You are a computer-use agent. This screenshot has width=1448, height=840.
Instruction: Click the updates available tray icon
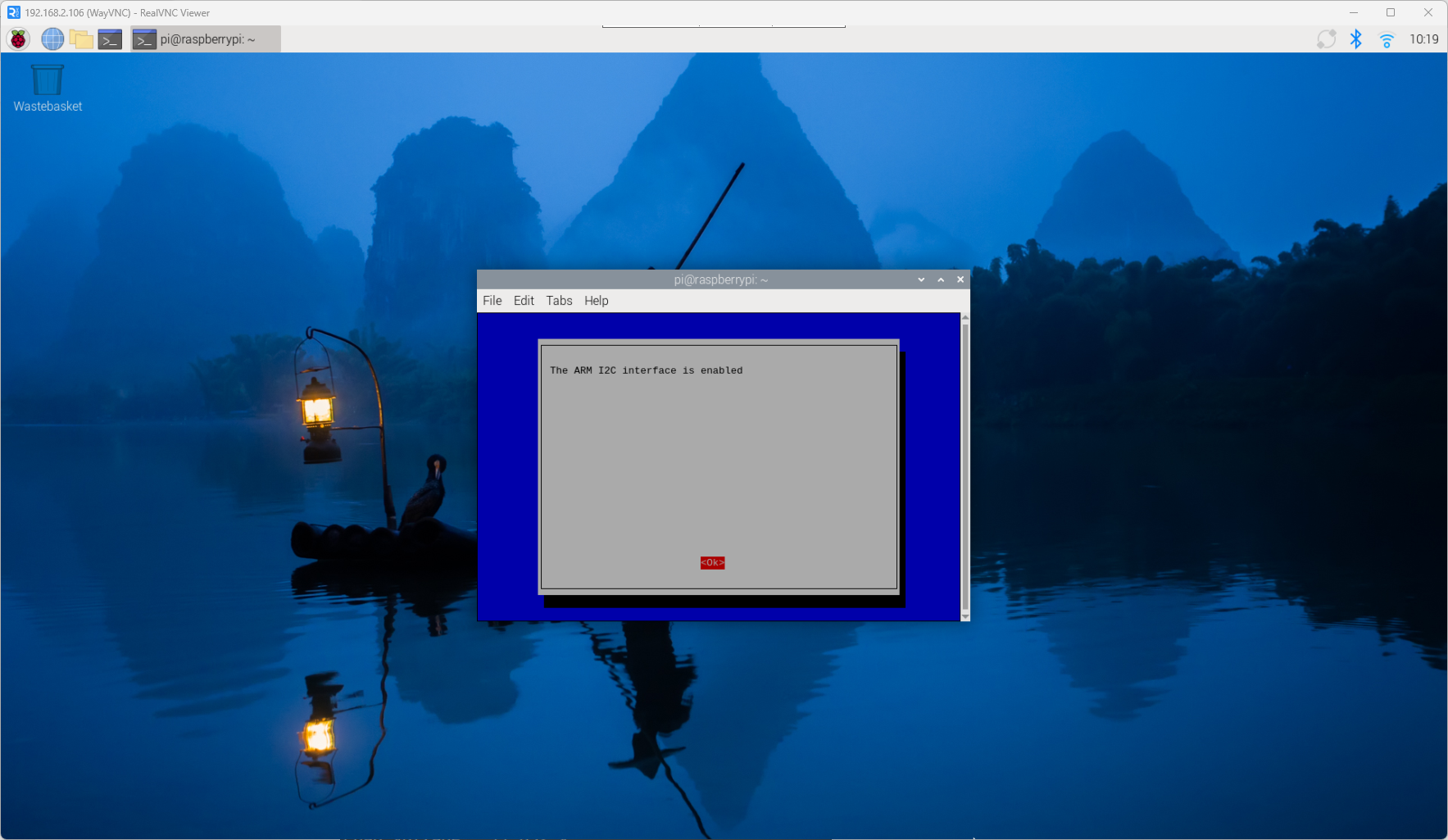tap(1326, 39)
